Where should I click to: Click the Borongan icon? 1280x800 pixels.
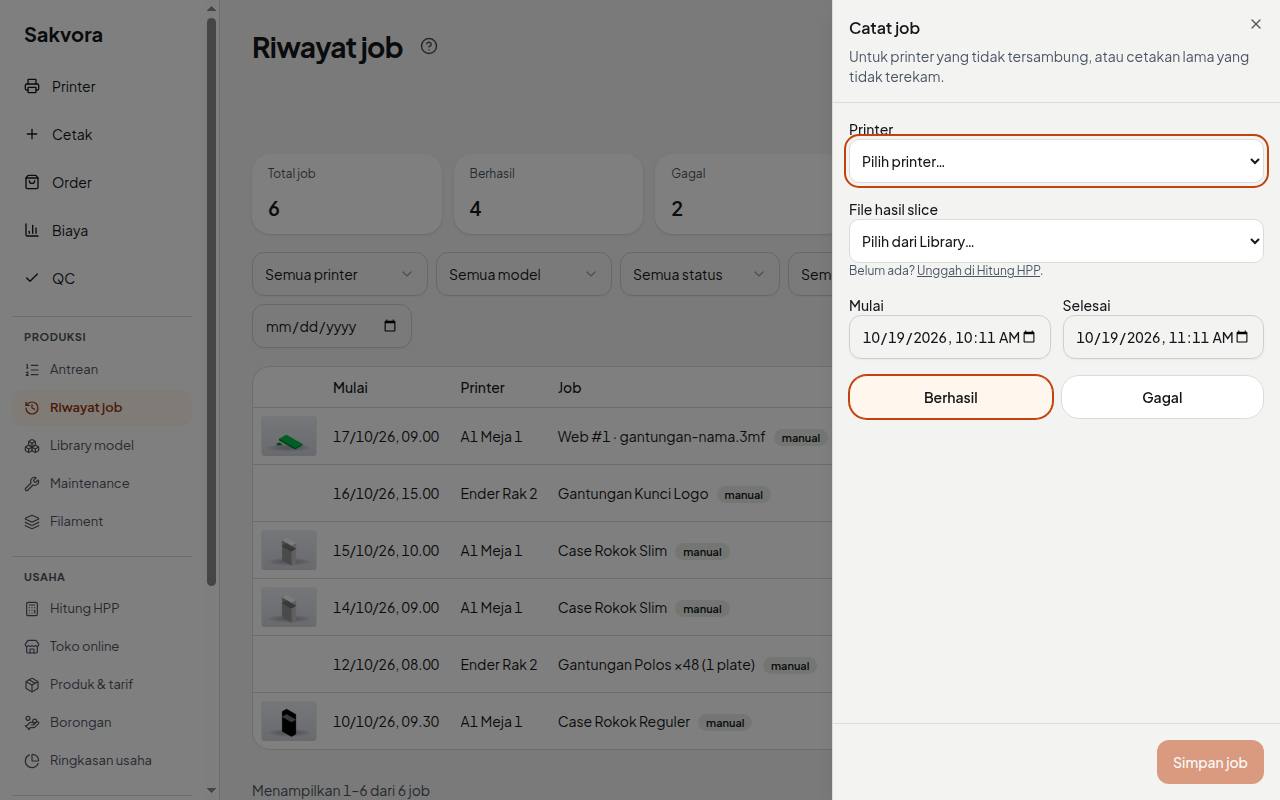32,722
